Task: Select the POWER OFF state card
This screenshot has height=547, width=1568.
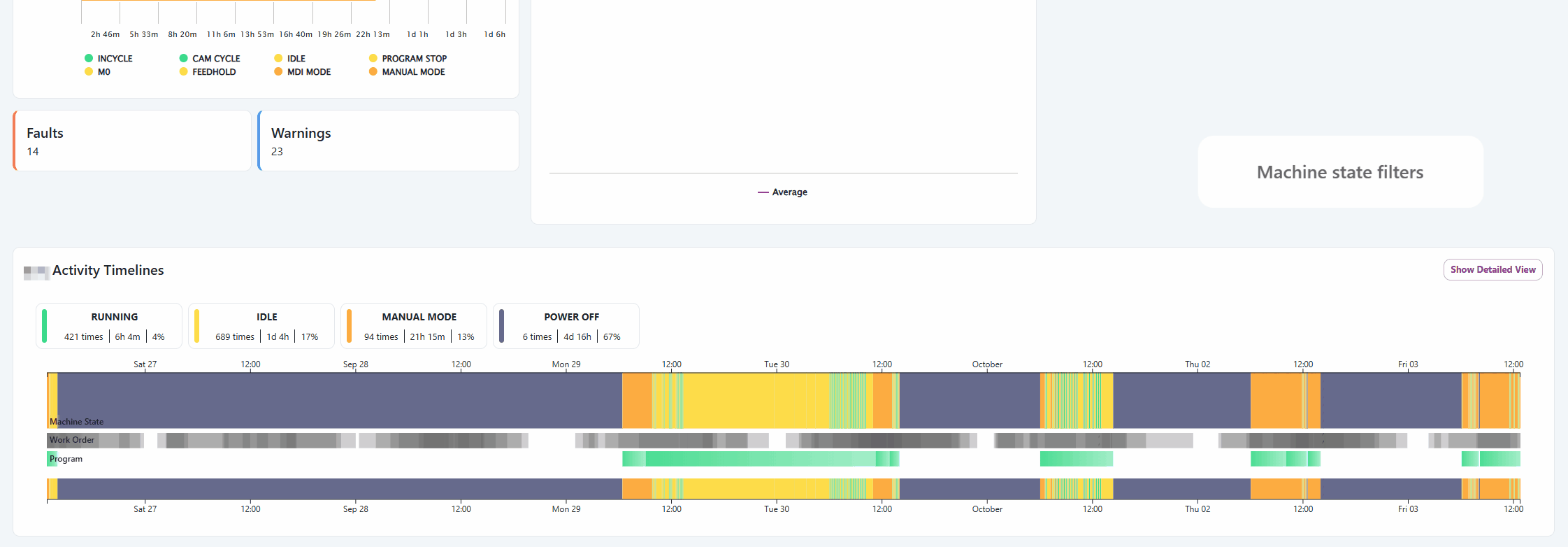Action: point(566,326)
